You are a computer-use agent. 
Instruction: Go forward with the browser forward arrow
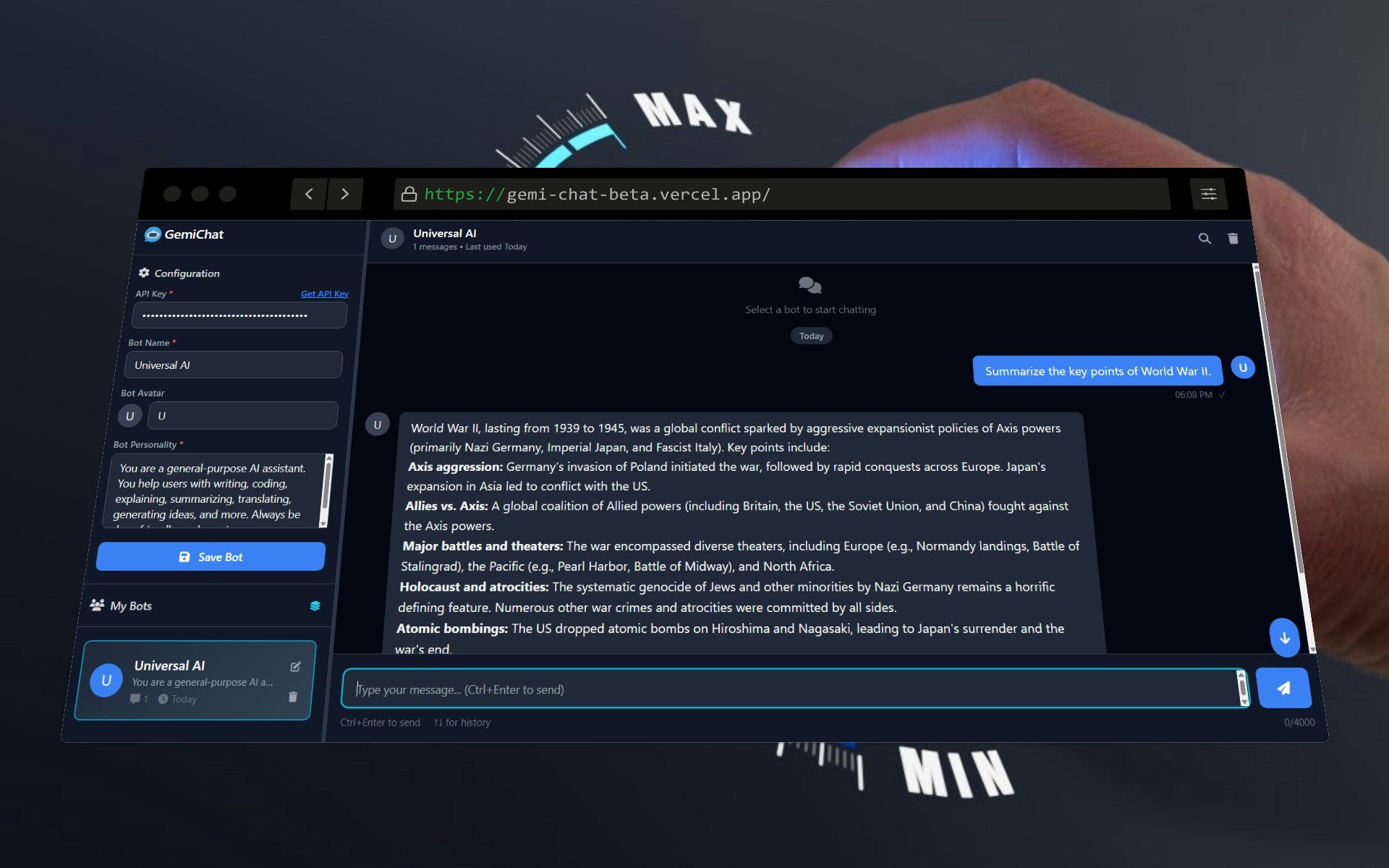(x=344, y=194)
